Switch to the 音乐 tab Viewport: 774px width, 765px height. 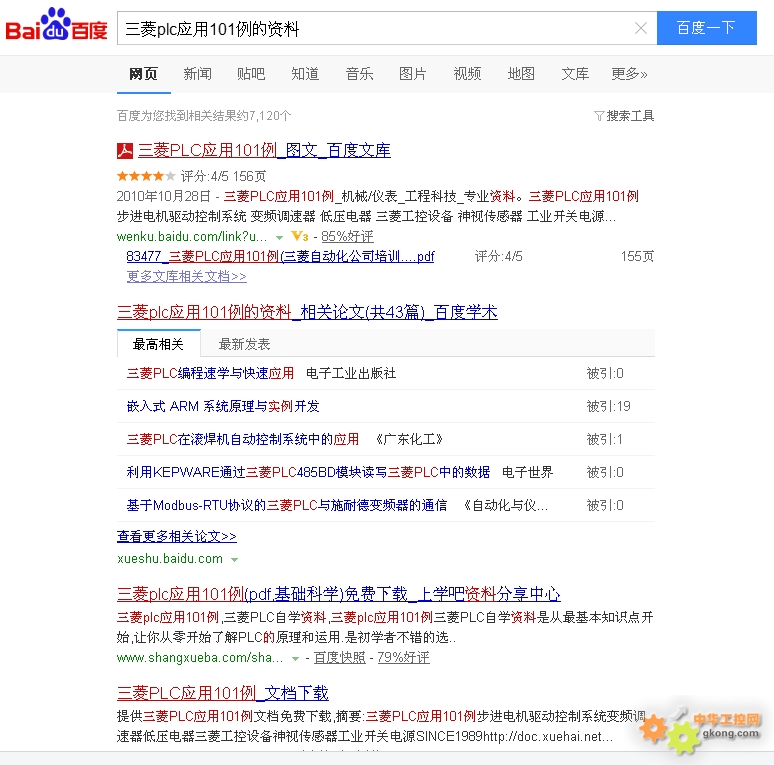(x=359, y=74)
